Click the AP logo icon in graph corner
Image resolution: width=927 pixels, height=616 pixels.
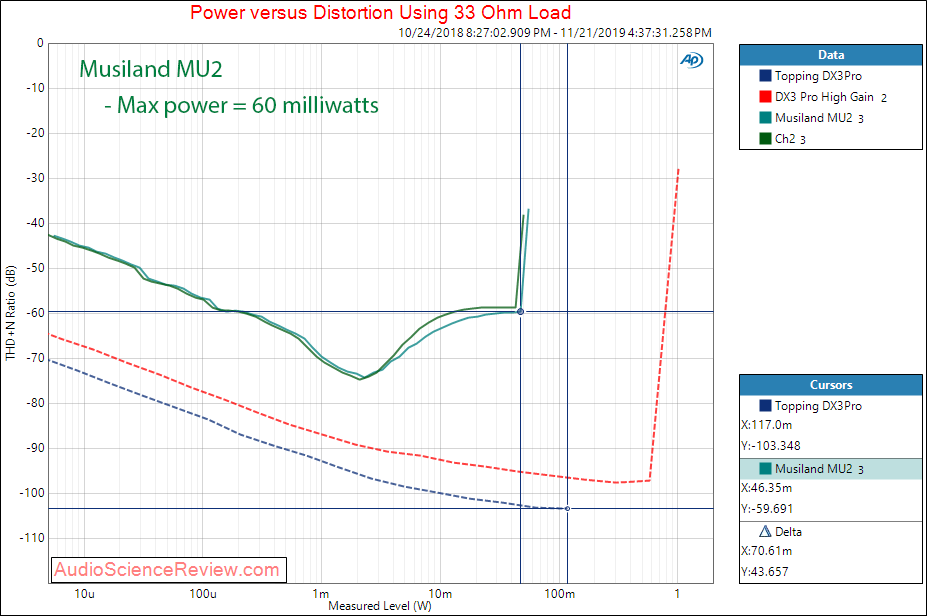pos(691,60)
